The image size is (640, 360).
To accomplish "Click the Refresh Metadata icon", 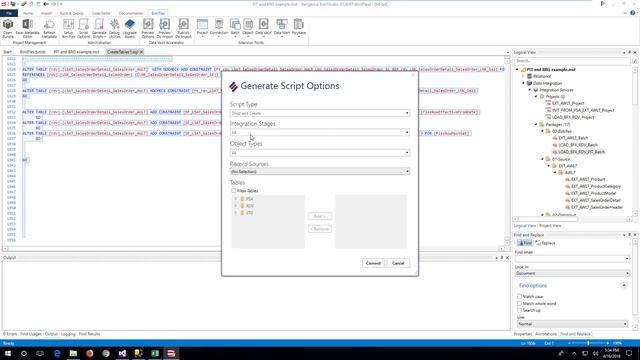I will [x=49, y=28].
